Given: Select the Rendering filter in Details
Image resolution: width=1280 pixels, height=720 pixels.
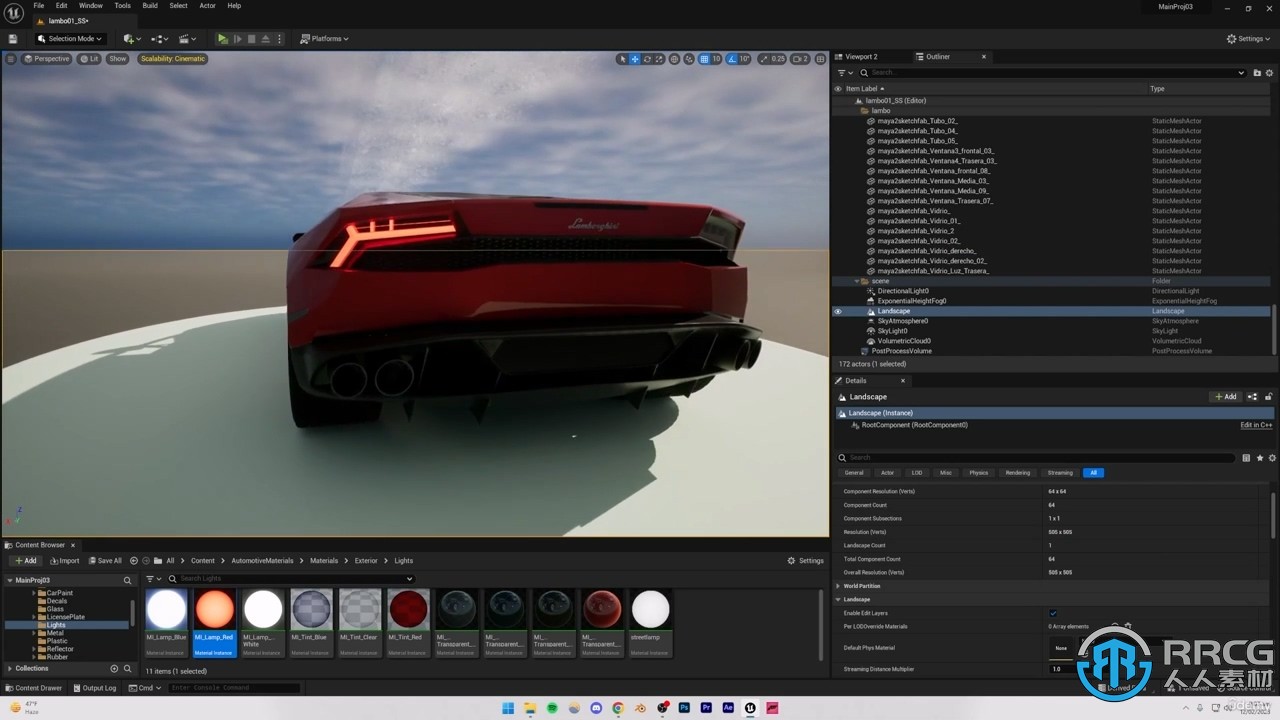Looking at the screenshot, I should [1018, 473].
